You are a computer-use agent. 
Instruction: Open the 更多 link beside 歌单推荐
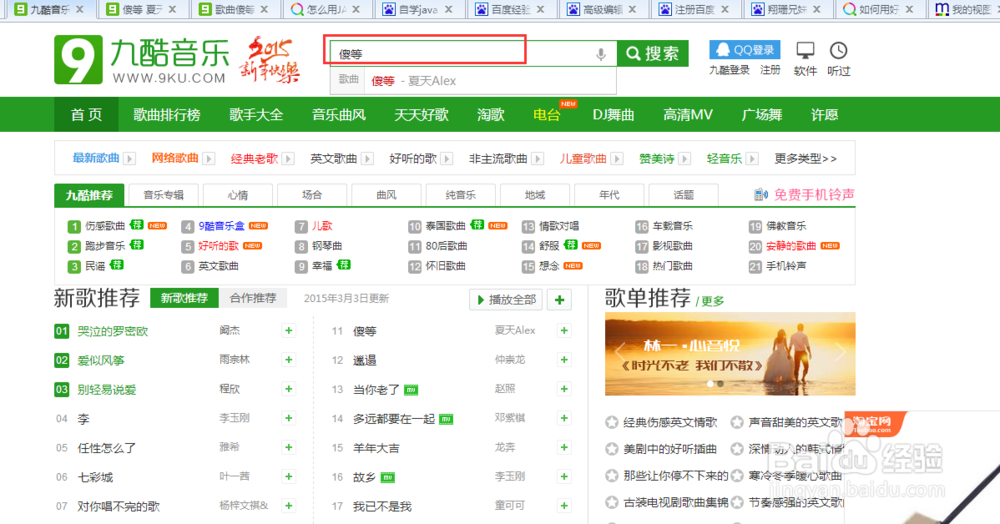click(x=712, y=301)
